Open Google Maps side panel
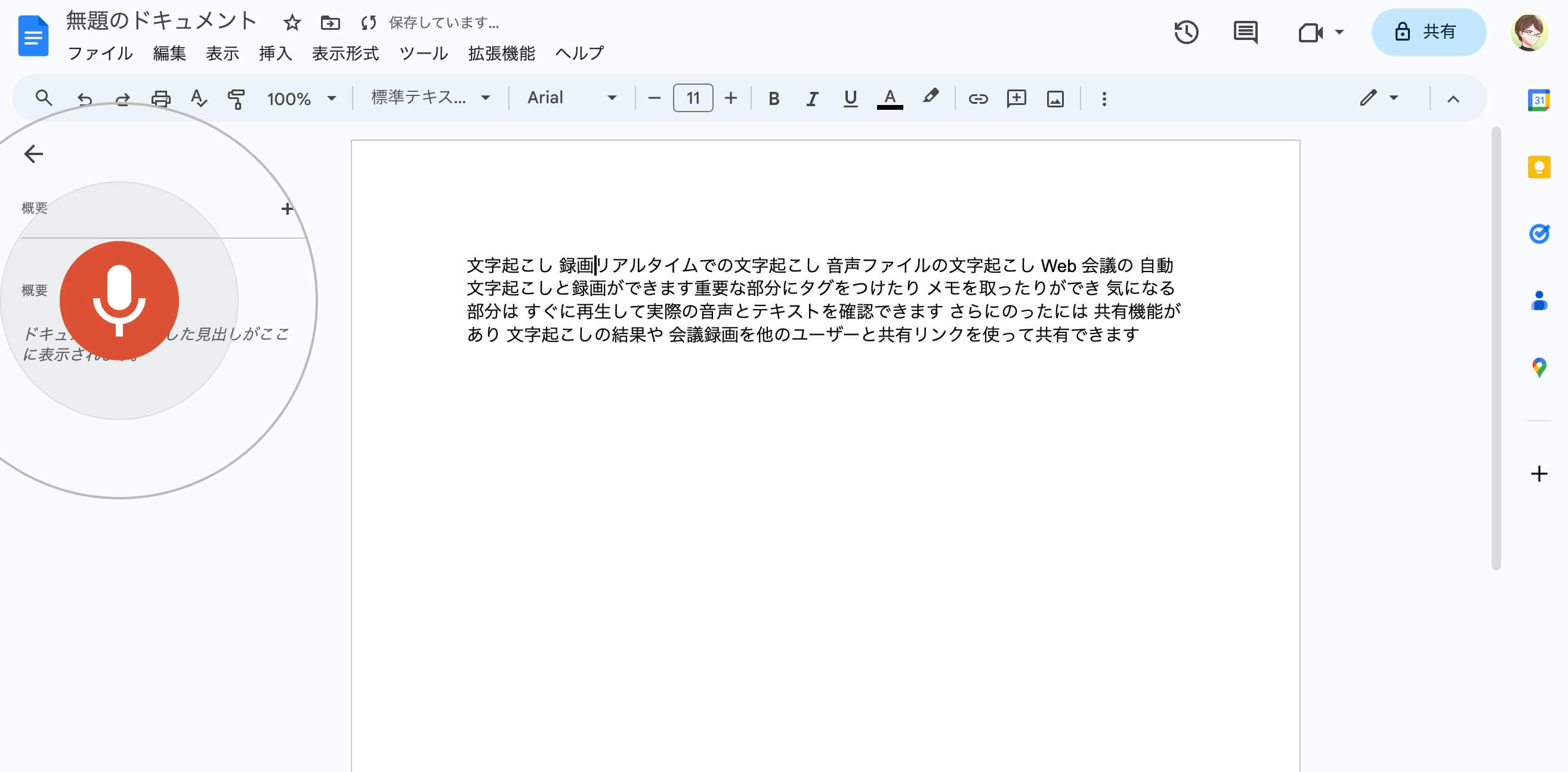1568x772 pixels. pos(1538,368)
